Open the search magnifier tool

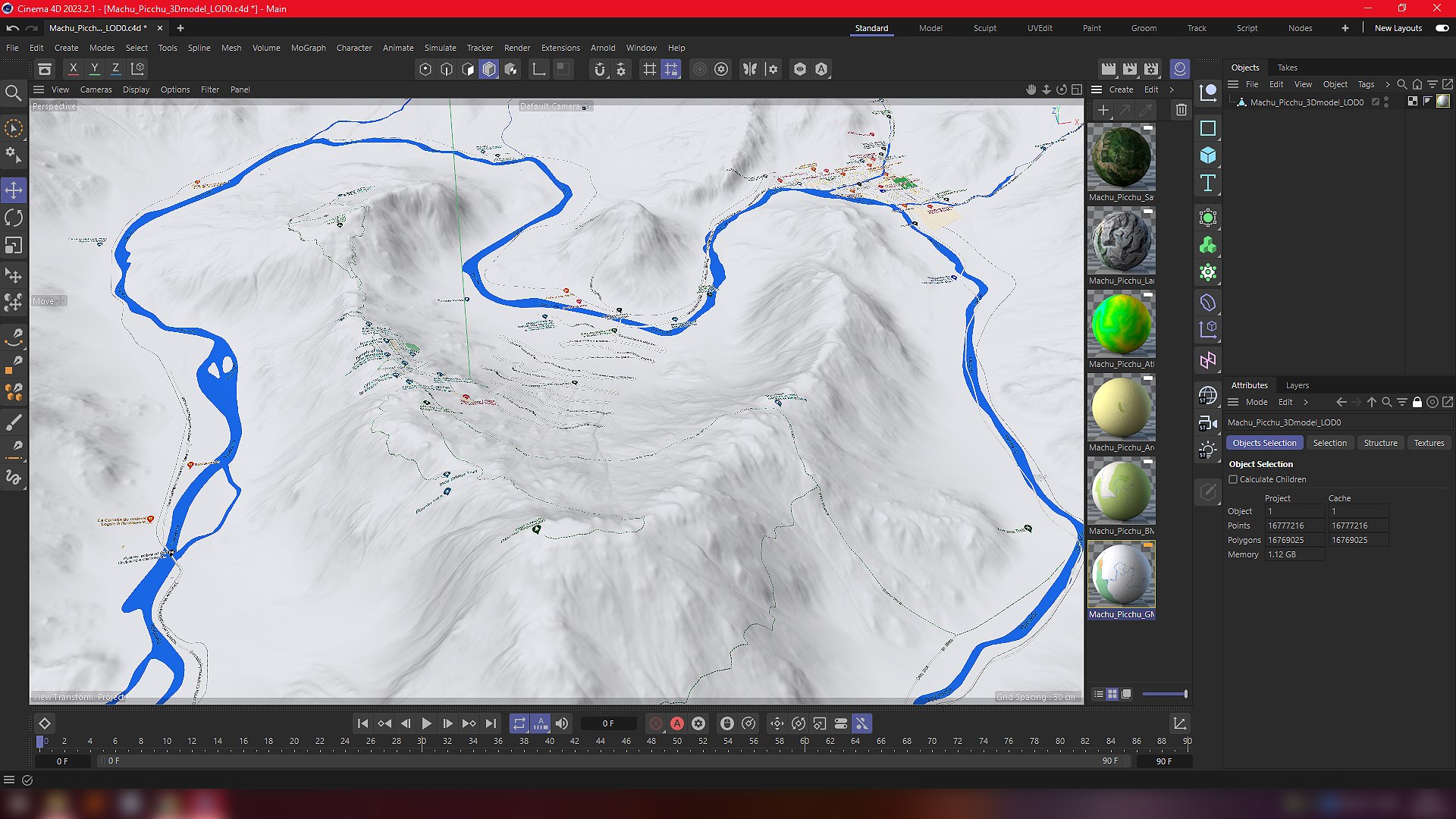tap(13, 93)
